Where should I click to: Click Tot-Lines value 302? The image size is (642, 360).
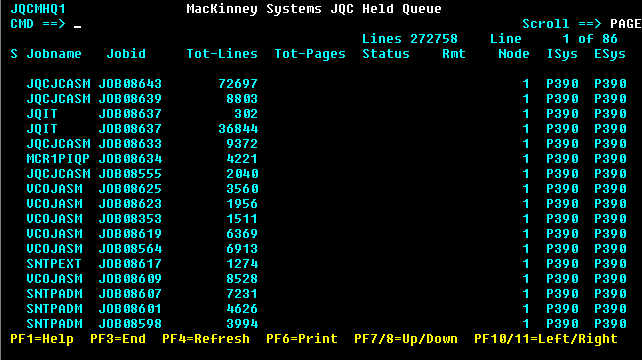pos(246,114)
